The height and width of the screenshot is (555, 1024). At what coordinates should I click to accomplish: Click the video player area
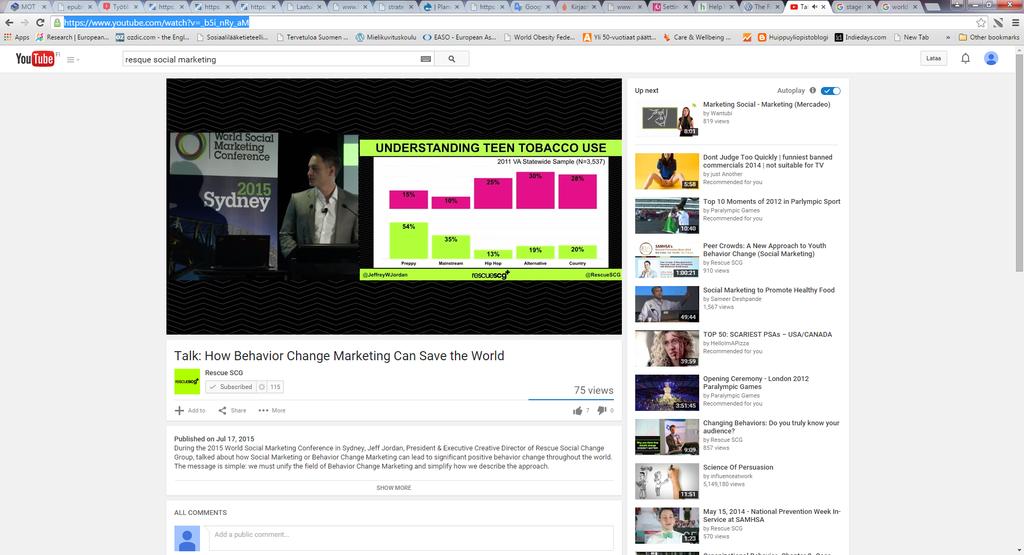pos(394,206)
